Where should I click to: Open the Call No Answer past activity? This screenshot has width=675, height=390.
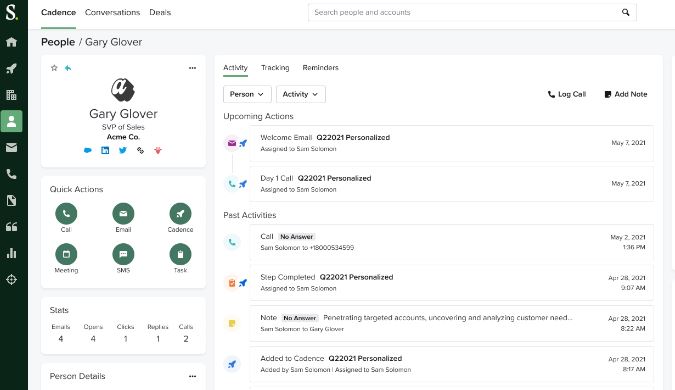tap(452, 242)
